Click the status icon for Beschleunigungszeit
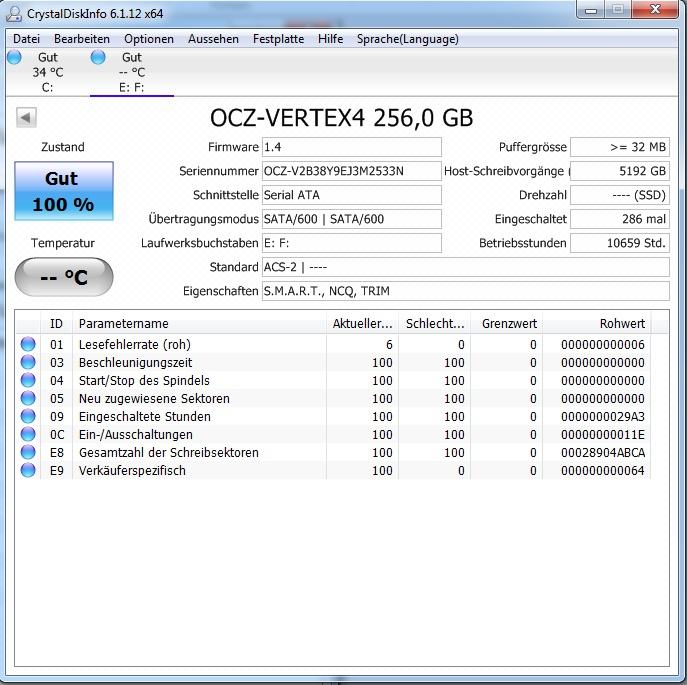The width and height of the screenshot is (687, 685). [x=28, y=362]
